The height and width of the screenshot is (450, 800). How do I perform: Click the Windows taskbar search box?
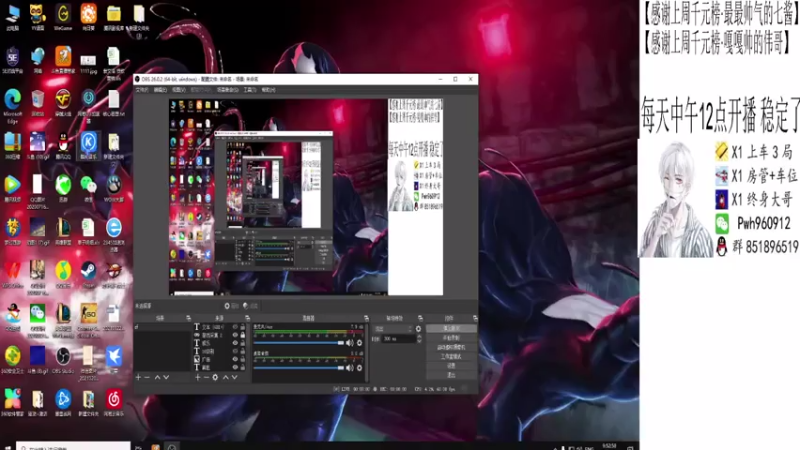pos(73,446)
